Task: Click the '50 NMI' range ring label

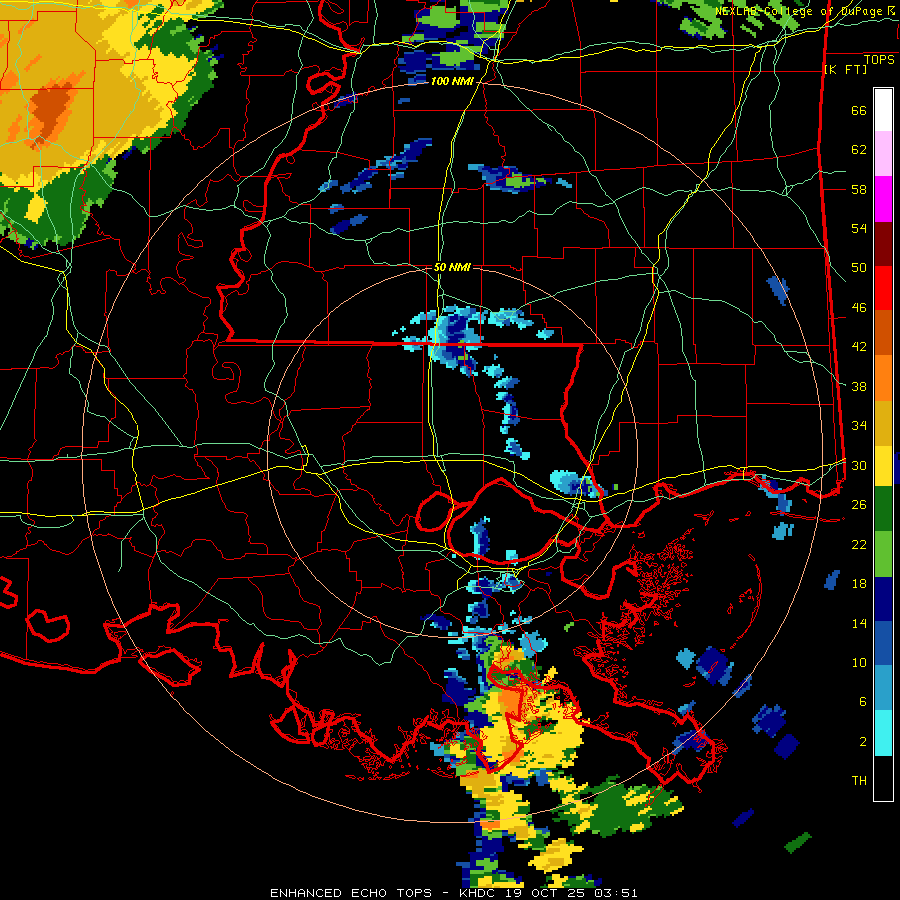Action: 452,267
